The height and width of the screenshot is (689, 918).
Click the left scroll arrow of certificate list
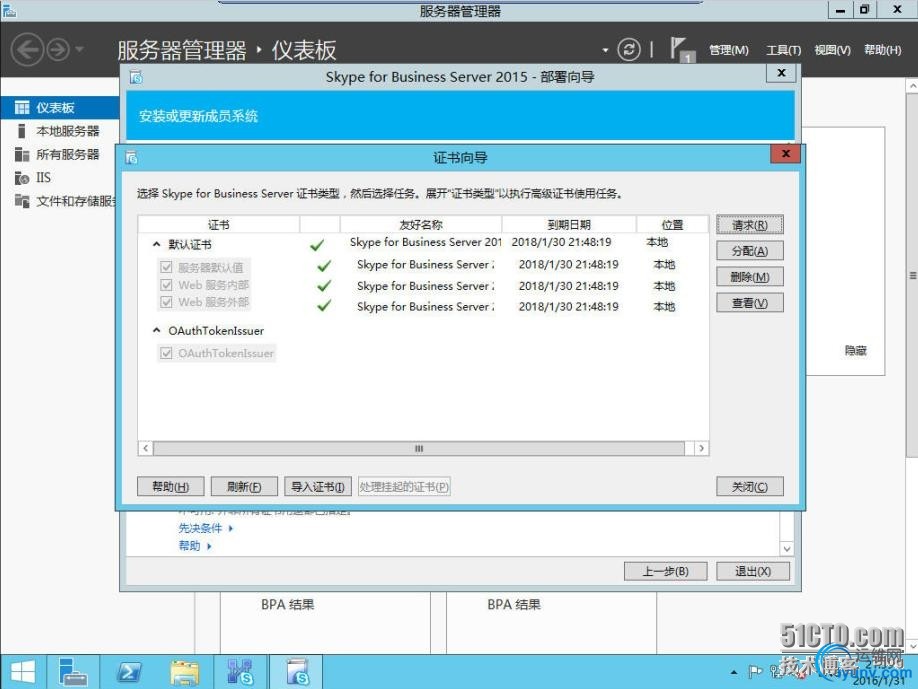(145, 448)
